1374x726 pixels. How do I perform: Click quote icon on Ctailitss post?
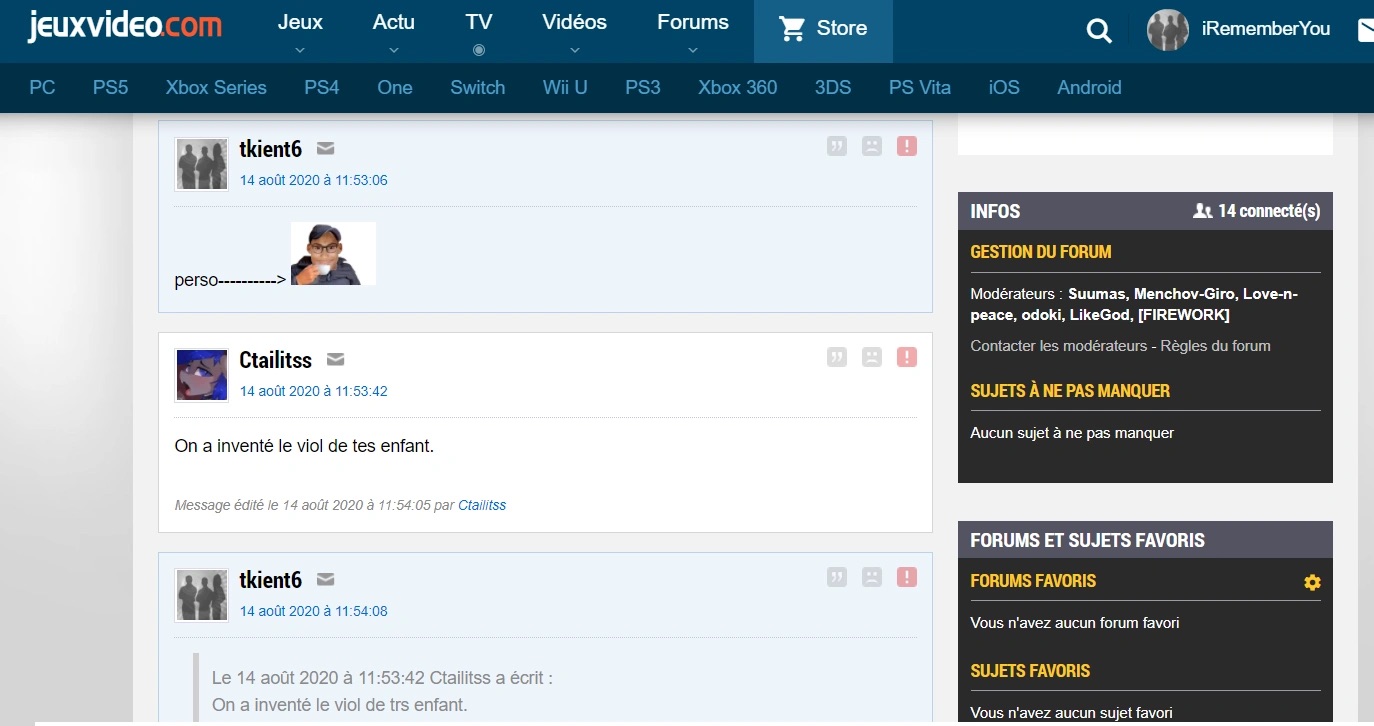click(x=837, y=357)
